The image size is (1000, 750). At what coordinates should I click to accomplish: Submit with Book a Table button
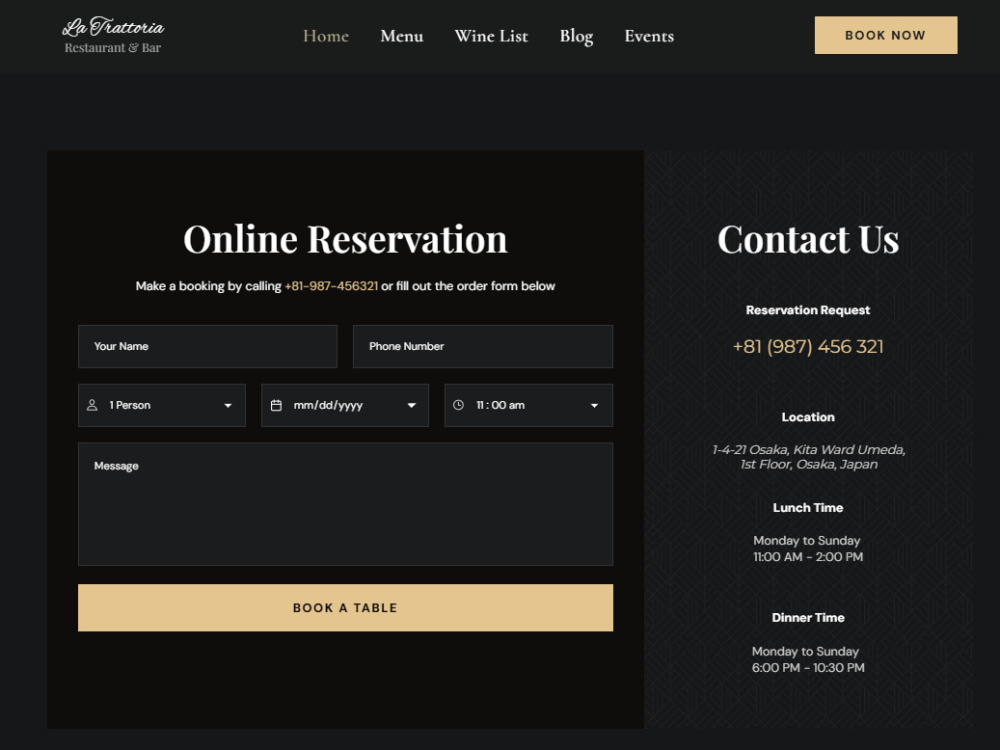[x=346, y=608]
